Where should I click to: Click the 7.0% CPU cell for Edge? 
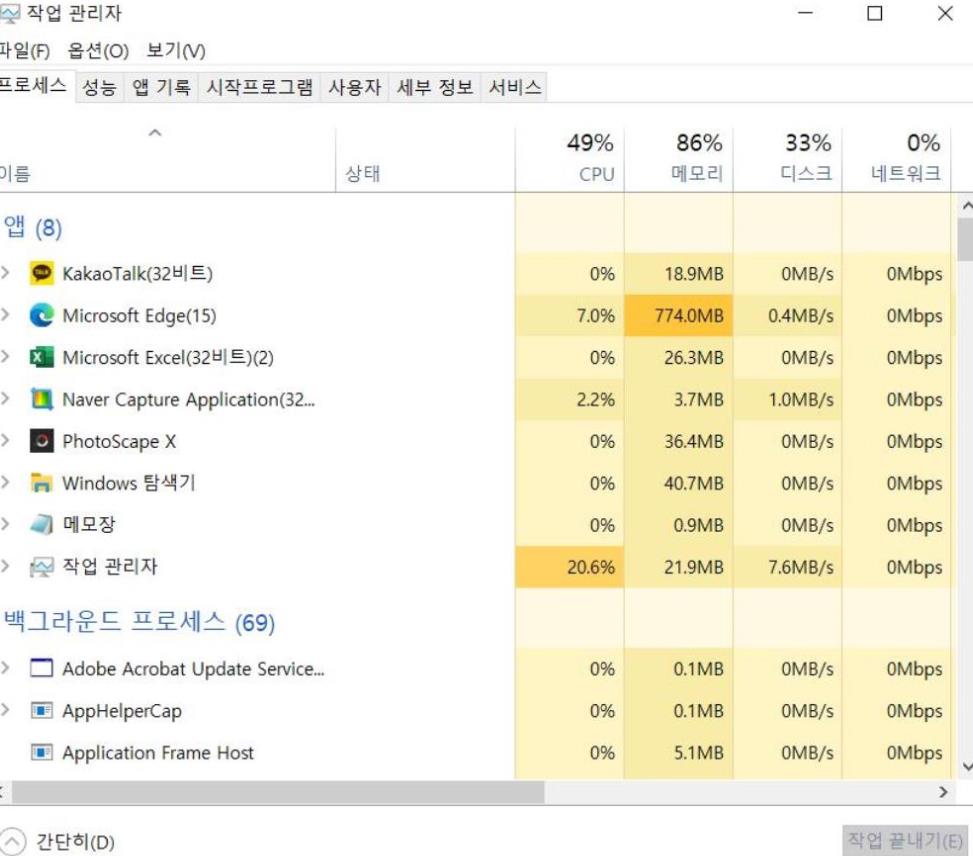pyautogui.click(x=570, y=315)
